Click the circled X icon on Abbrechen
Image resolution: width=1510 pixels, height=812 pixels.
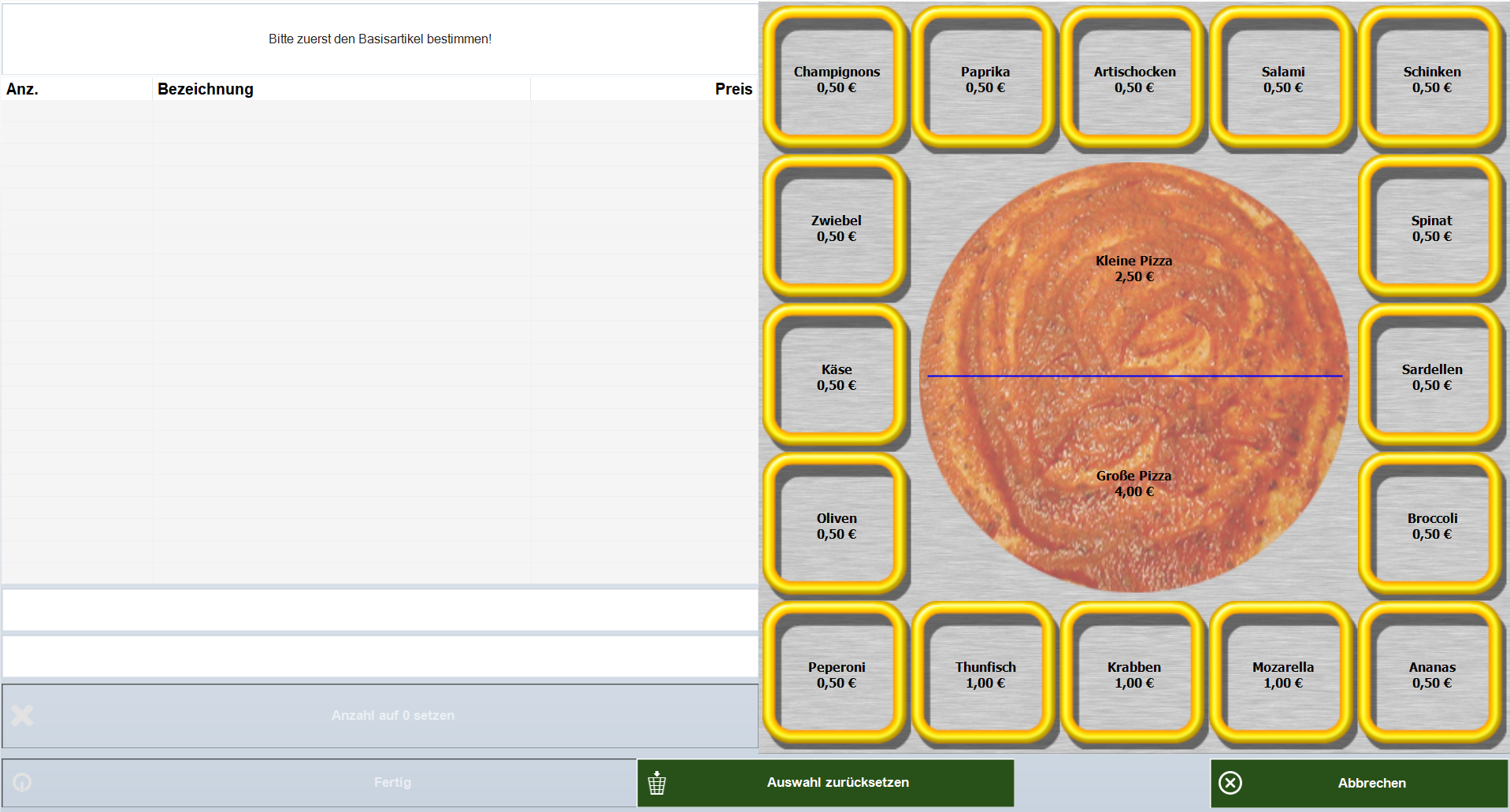(x=1230, y=783)
